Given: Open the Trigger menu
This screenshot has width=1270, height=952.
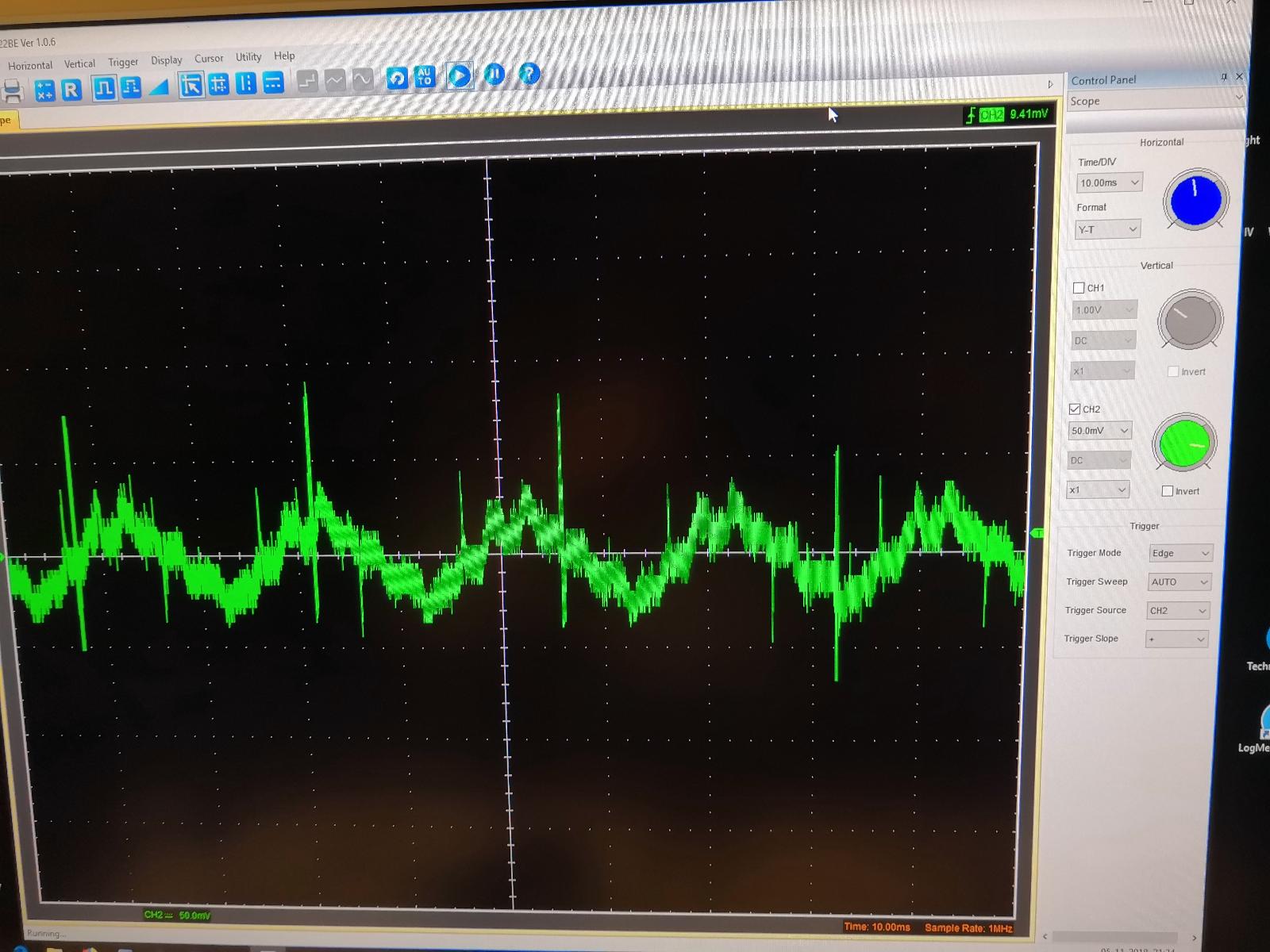Looking at the screenshot, I should [x=123, y=62].
